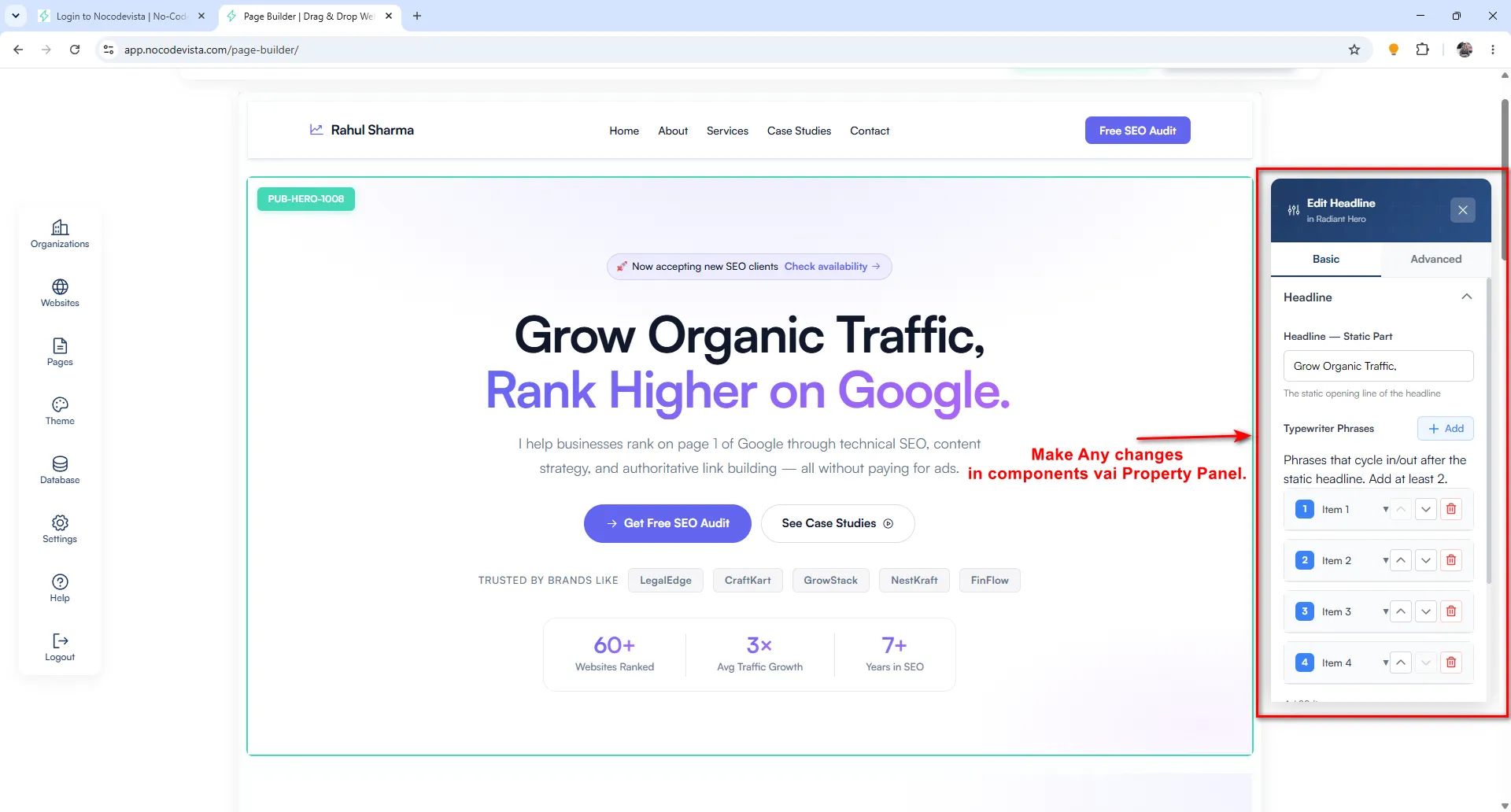Collapse the Headline section
The image size is (1511, 812).
coord(1466,297)
